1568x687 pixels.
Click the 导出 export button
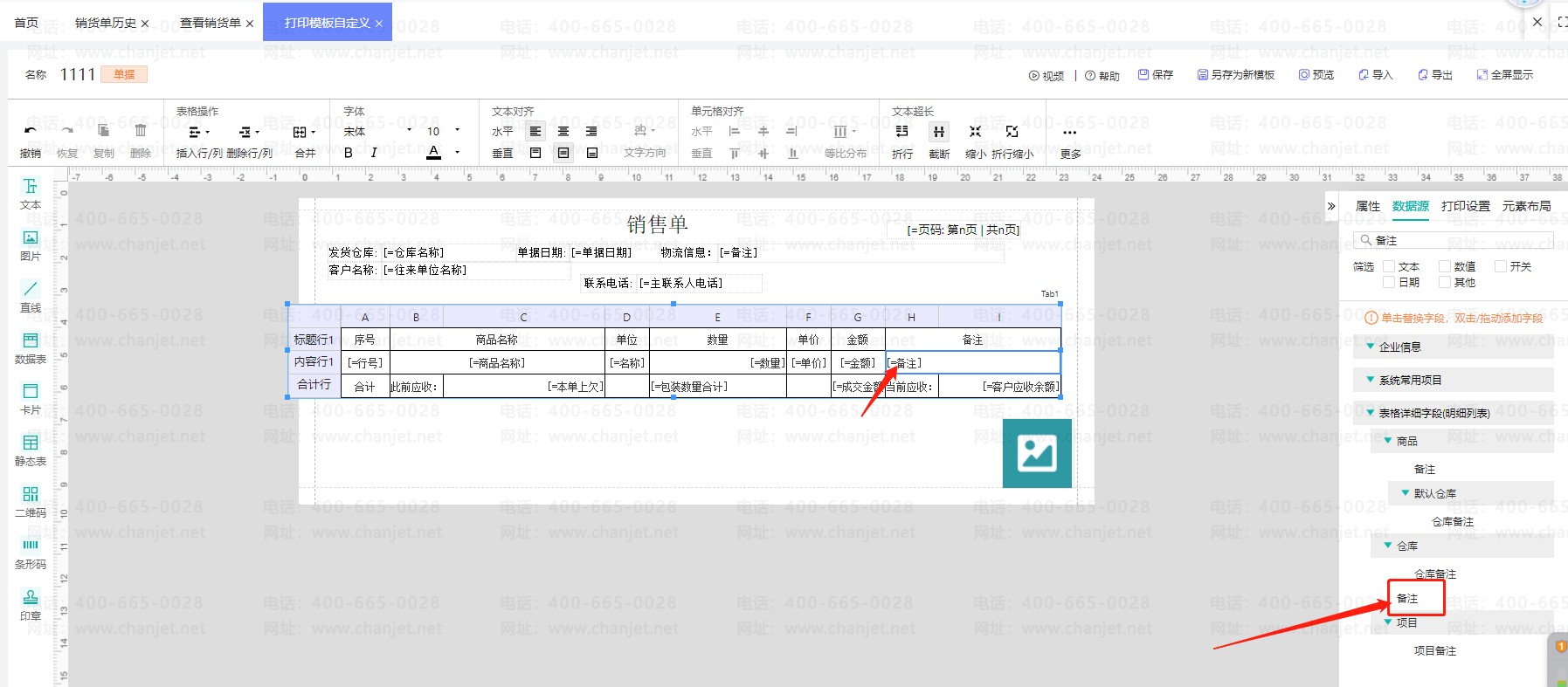point(1435,75)
